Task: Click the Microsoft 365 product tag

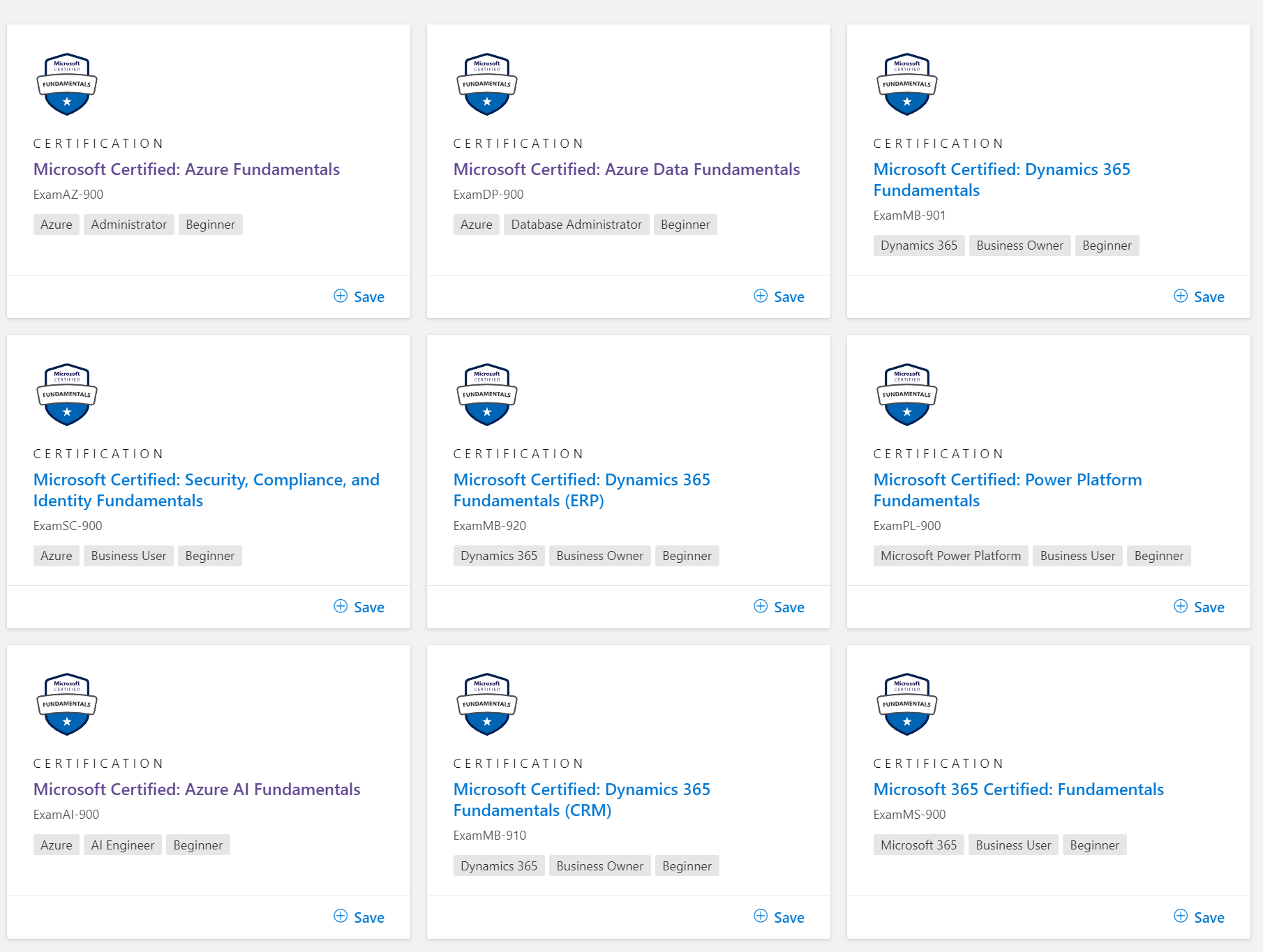Action: 919,845
